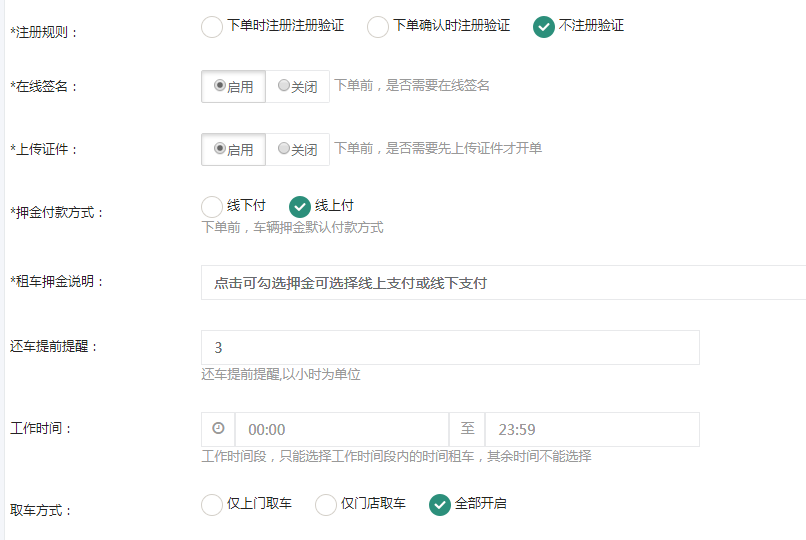The height and width of the screenshot is (540, 806).
Task: Click the 至 separator between times
Action: 467,429
